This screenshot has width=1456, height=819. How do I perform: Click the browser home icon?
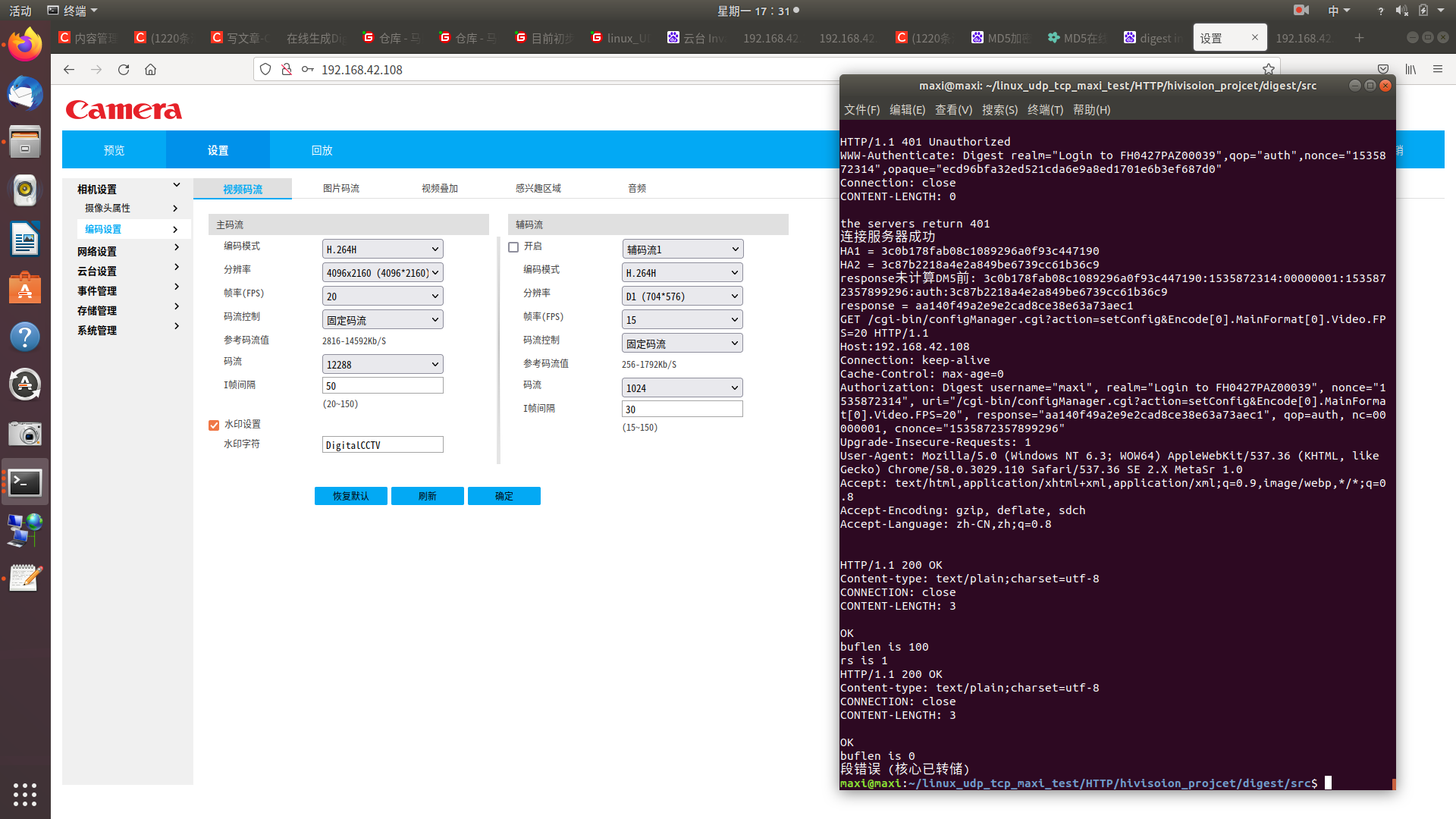click(150, 69)
